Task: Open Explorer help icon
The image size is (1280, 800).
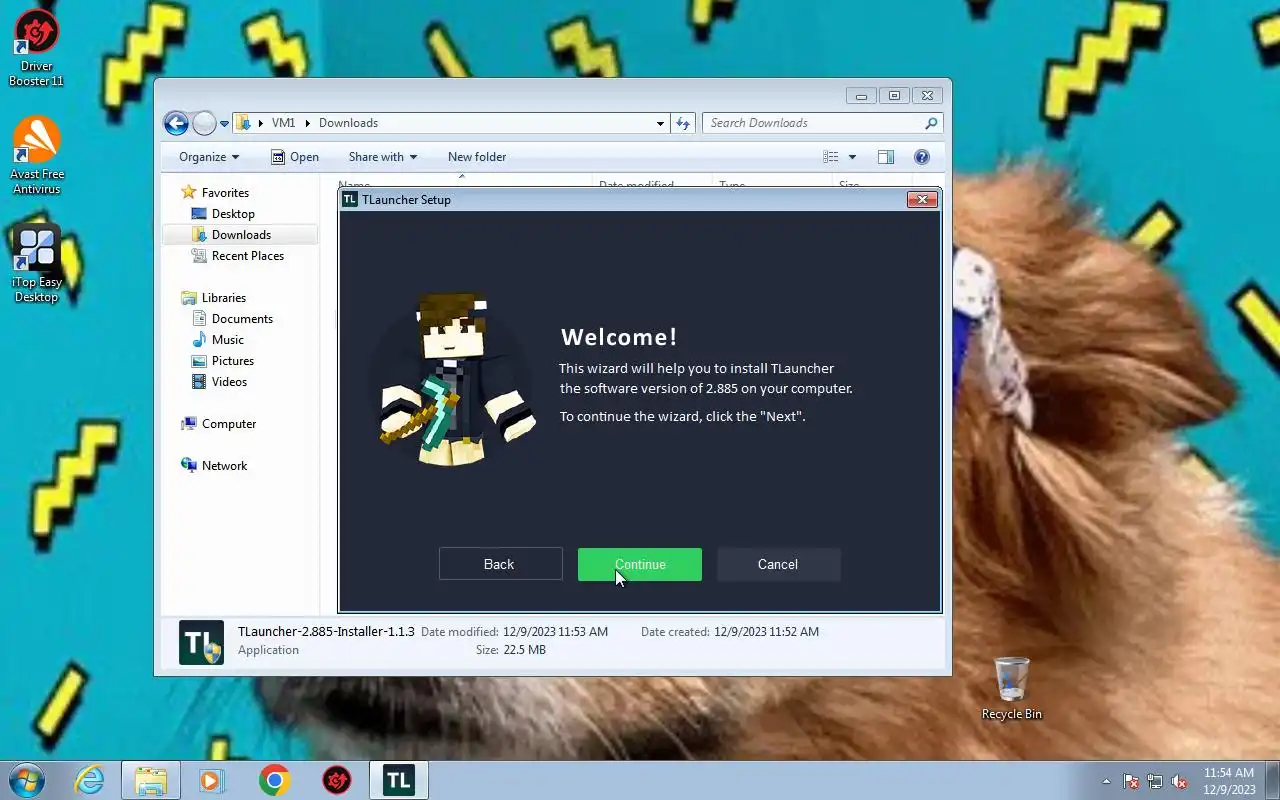Action: pos(922,157)
